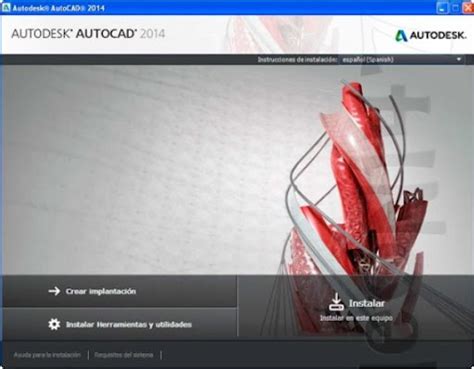Select Crear implantación option
Viewport: 474px width, 369px height.
(119, 291)
